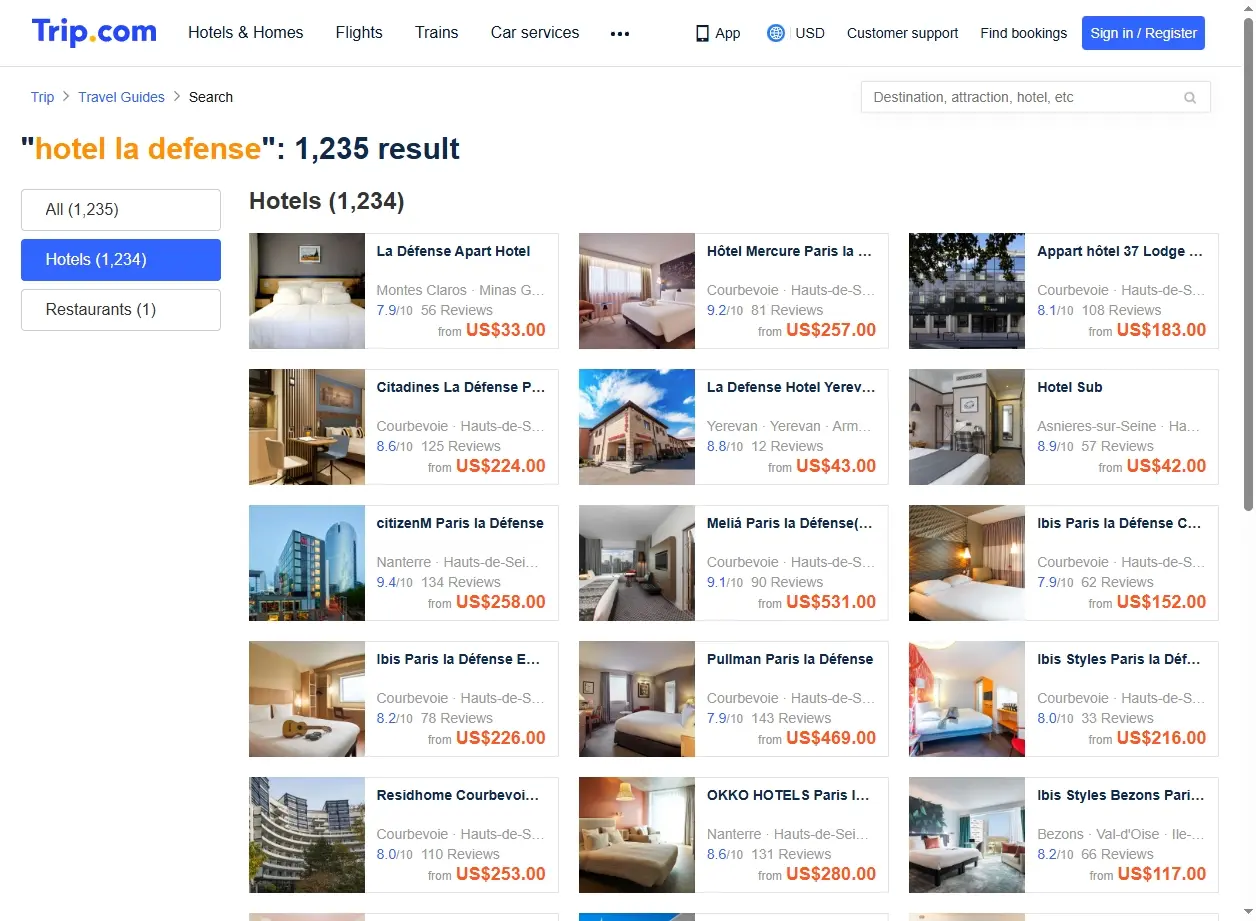Open La Défense Apart Hotel photo
Viewport: 1256px width, 921px height.
[x=307, y=291]
